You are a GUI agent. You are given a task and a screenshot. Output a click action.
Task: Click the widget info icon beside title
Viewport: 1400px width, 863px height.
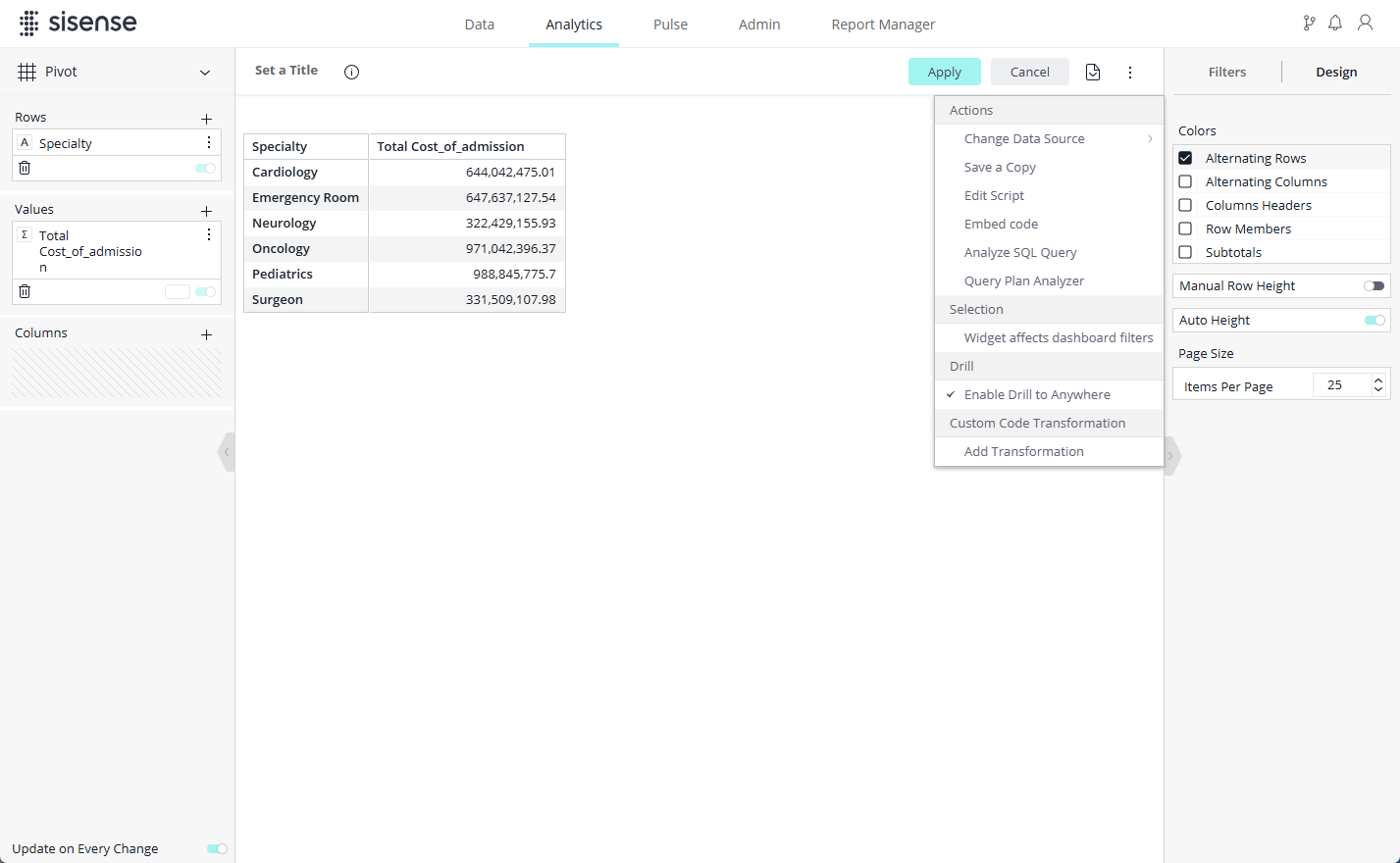(351, 72)
